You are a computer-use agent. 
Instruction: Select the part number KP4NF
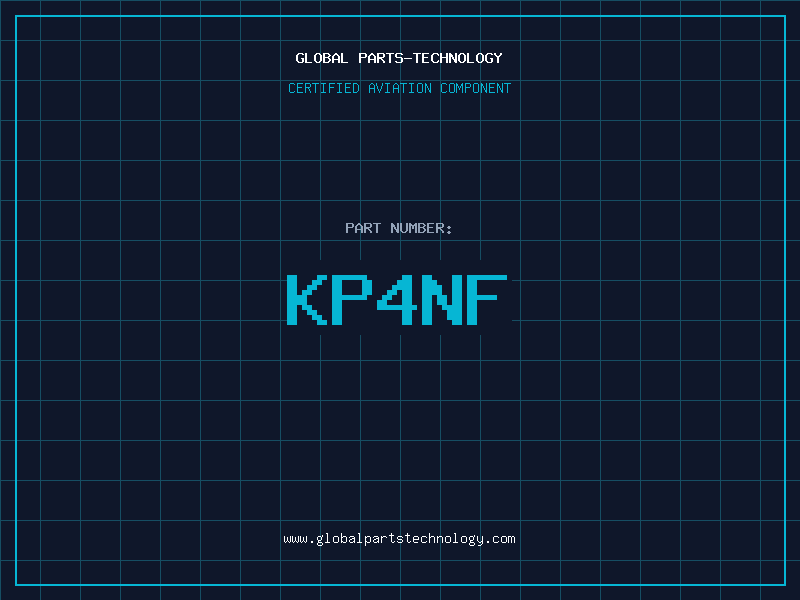397,300
